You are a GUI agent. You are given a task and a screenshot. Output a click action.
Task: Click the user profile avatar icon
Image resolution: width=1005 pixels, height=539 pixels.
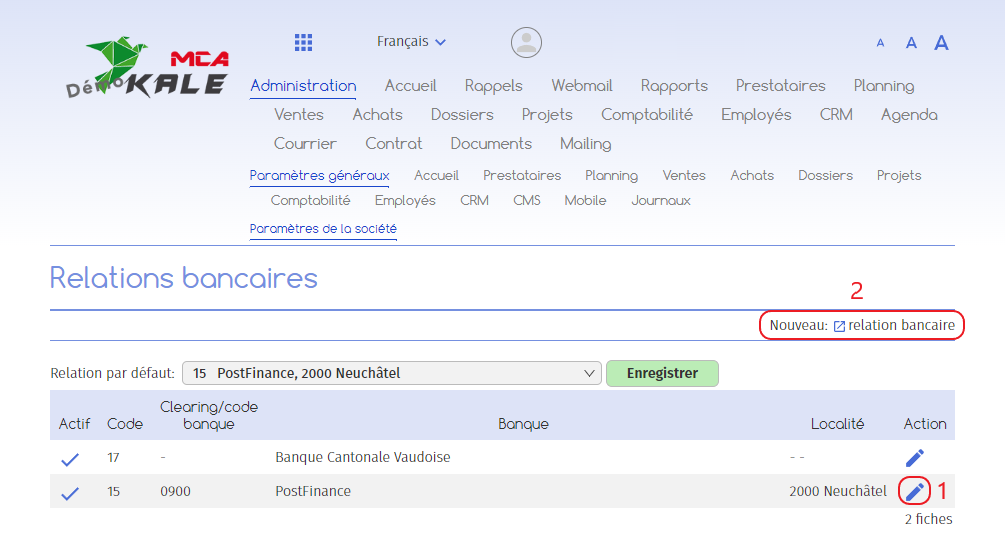(x=526, y=42)
